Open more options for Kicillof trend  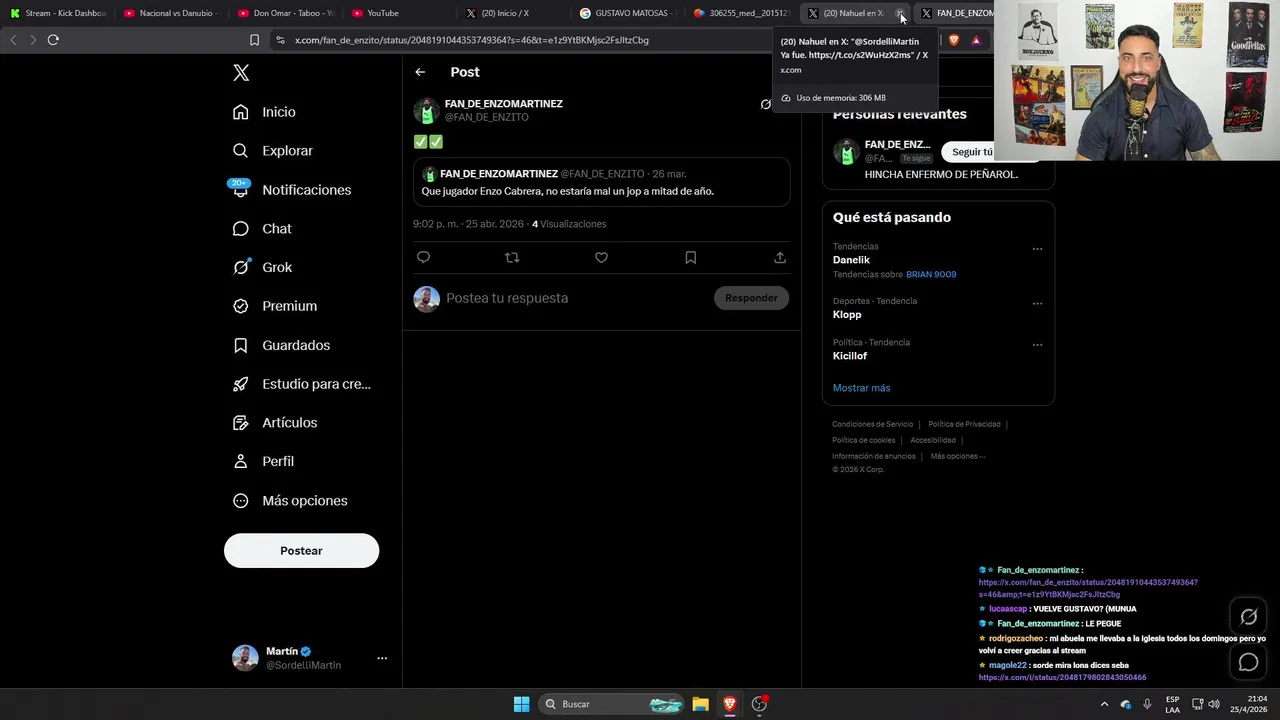click(1037, 345)
